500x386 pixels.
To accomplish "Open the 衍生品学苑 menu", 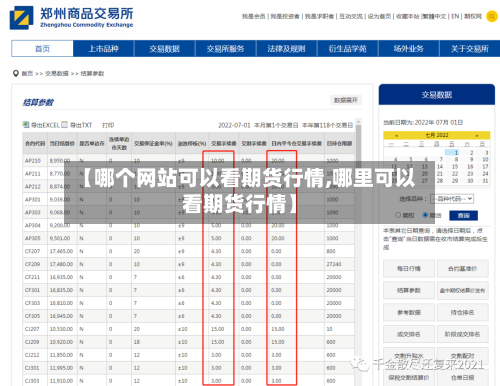I will pos(347,49).
